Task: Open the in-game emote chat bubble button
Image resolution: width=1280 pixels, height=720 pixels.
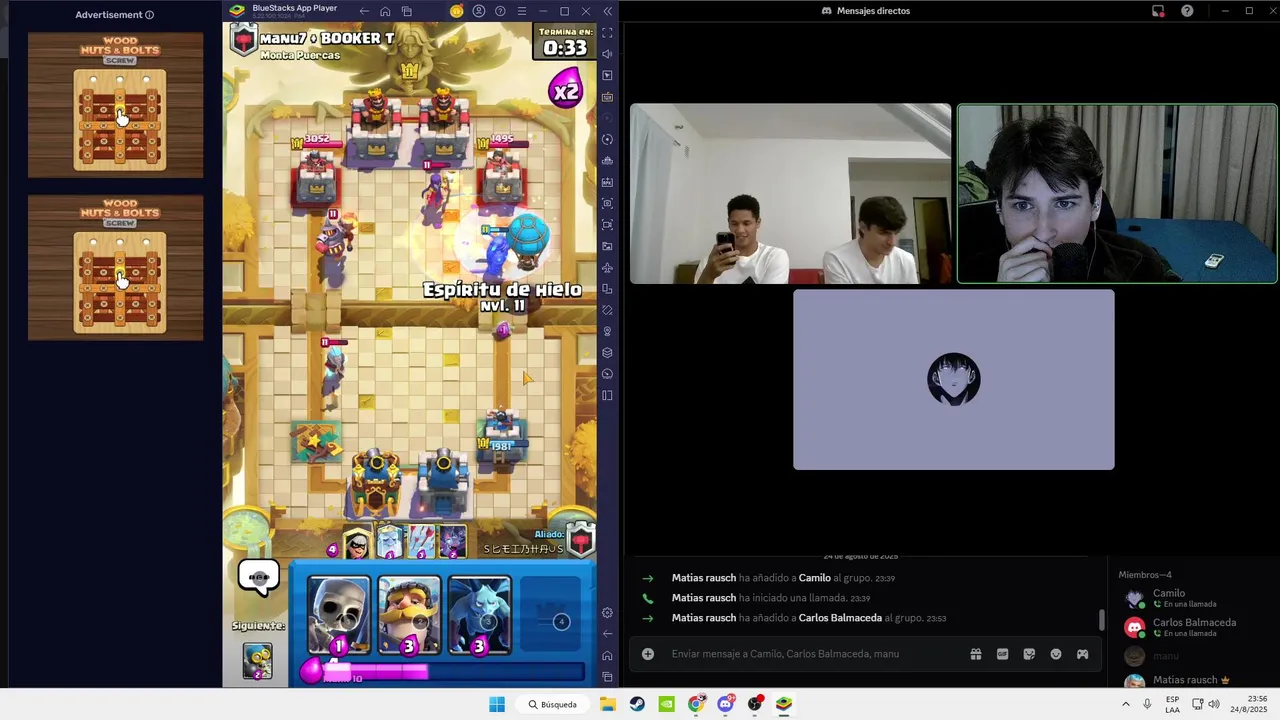Action: [258, 577]
